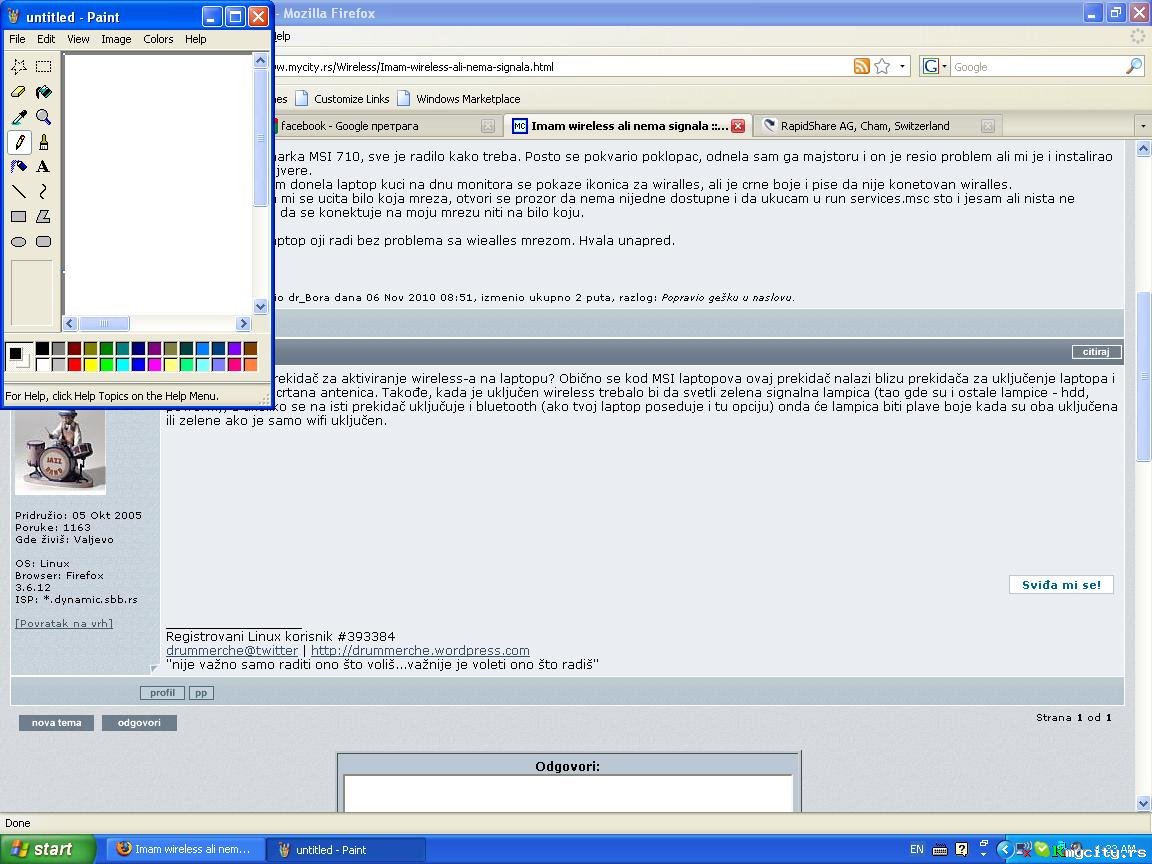This screenshot has height=864, width=1152.
Task: Close the facebook - Google tab
Action: 488,126
